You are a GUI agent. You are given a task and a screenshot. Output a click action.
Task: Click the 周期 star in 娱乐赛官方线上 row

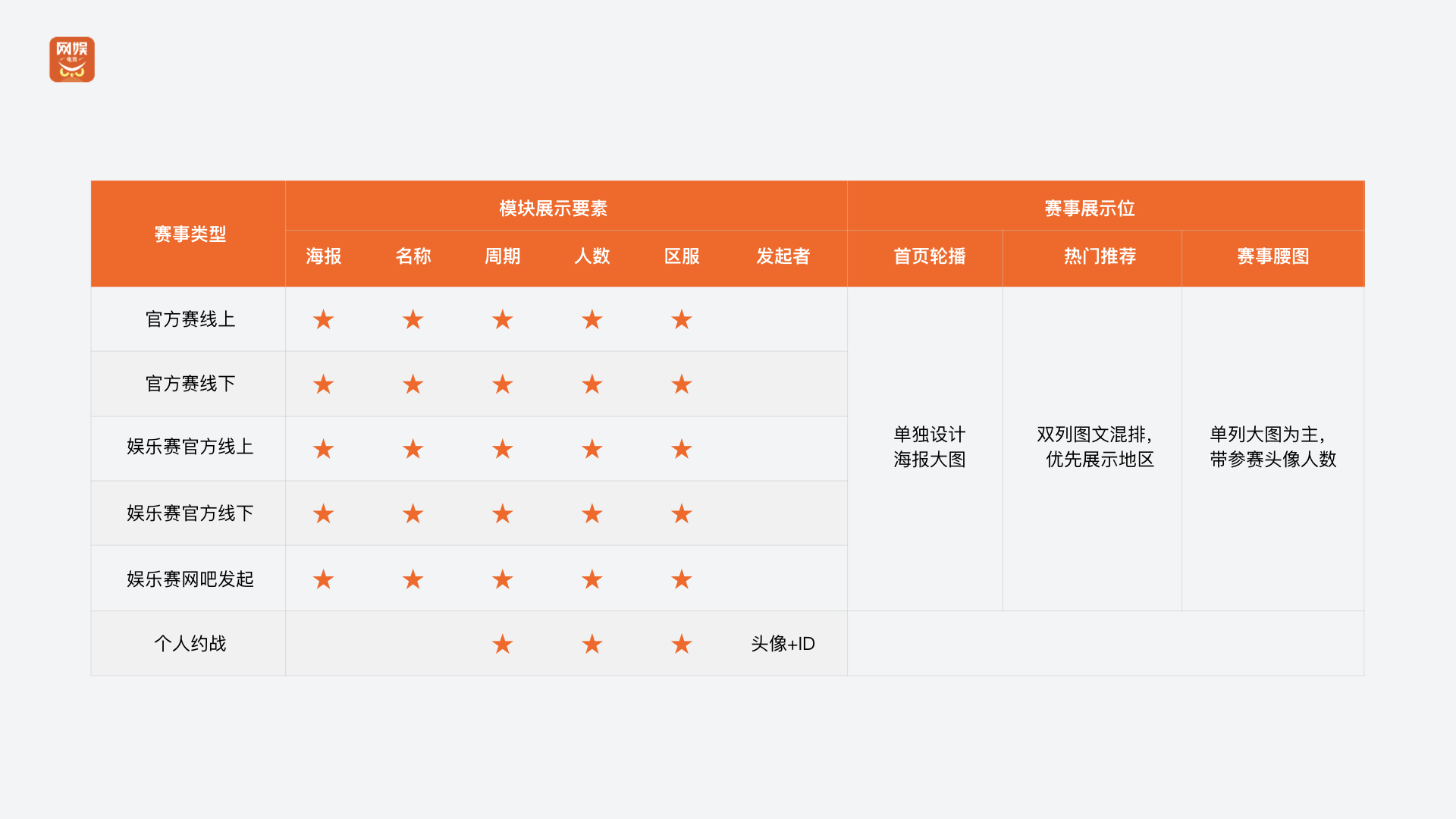503,449
